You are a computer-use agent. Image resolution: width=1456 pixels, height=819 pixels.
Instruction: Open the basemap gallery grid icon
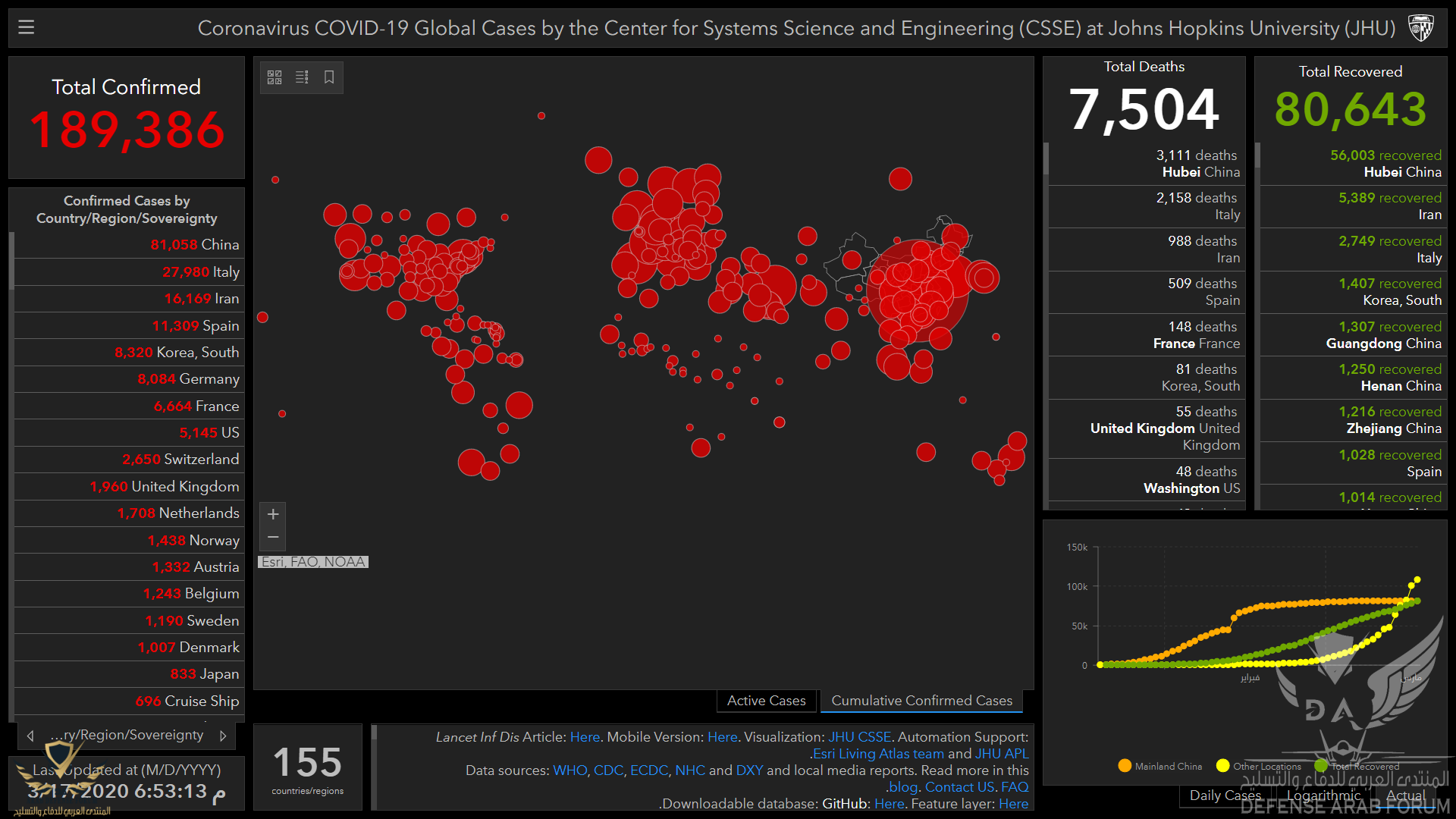point(275,77)
